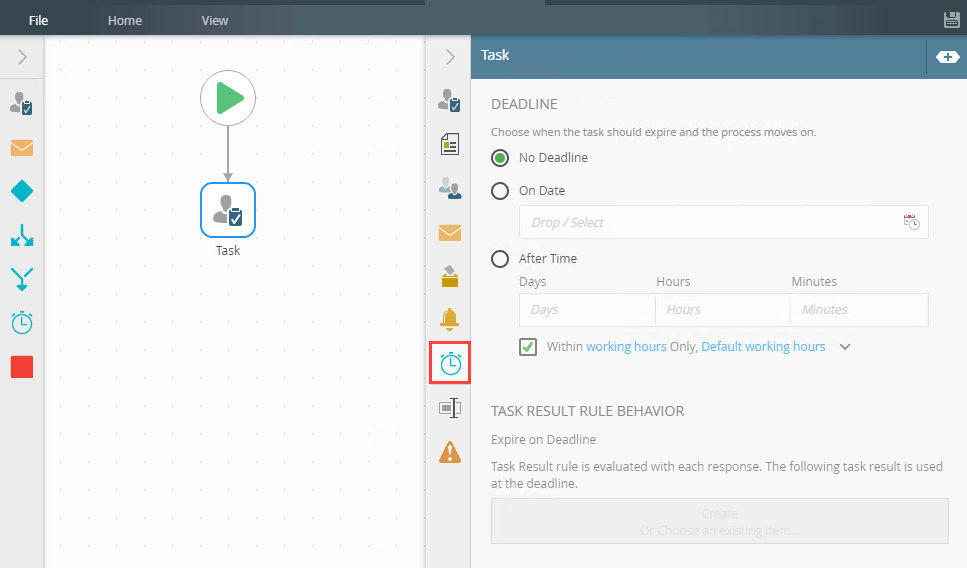Open the Properties text-cursor tab

pyautogui.click(x=450, y=408)
